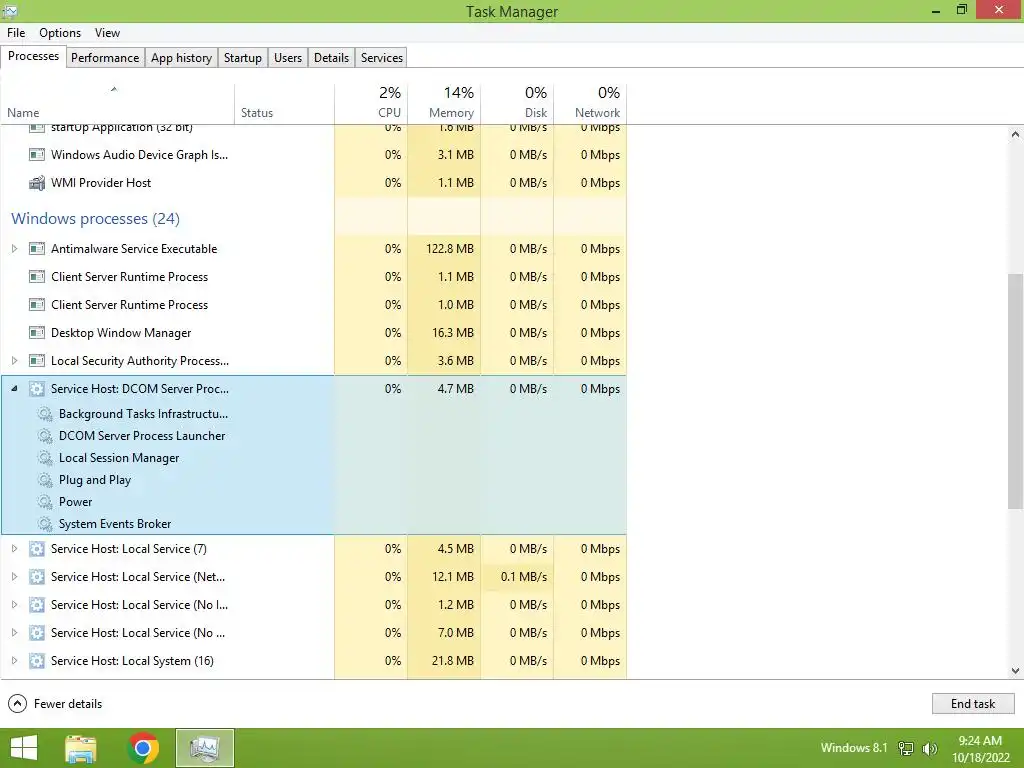Select the Windows processes (24) group heading
The width and height of the screenshot is (1024, 768).
95,219
